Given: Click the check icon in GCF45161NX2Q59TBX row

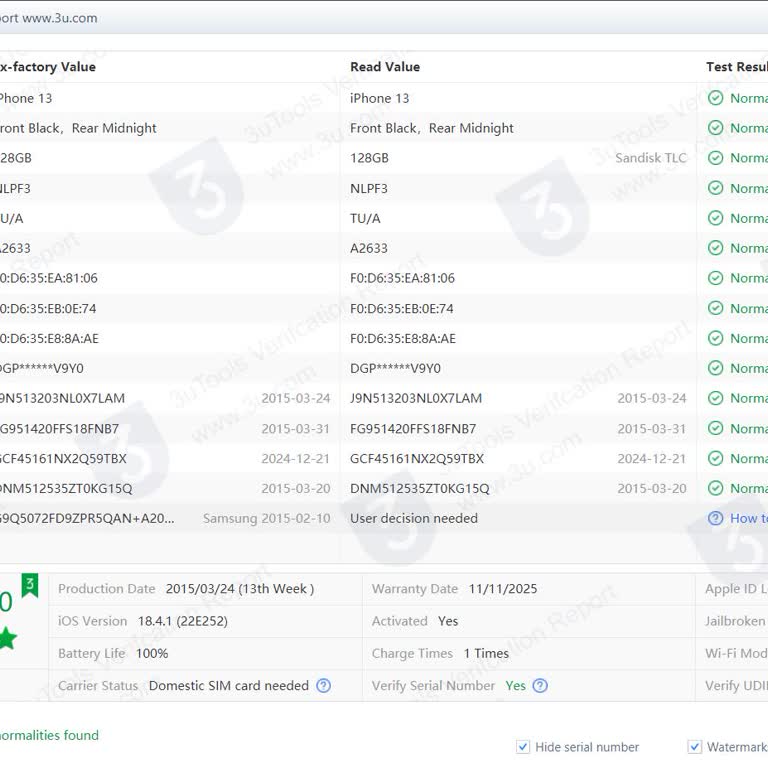Looking at the screenshot, I should tap(715, 458).
